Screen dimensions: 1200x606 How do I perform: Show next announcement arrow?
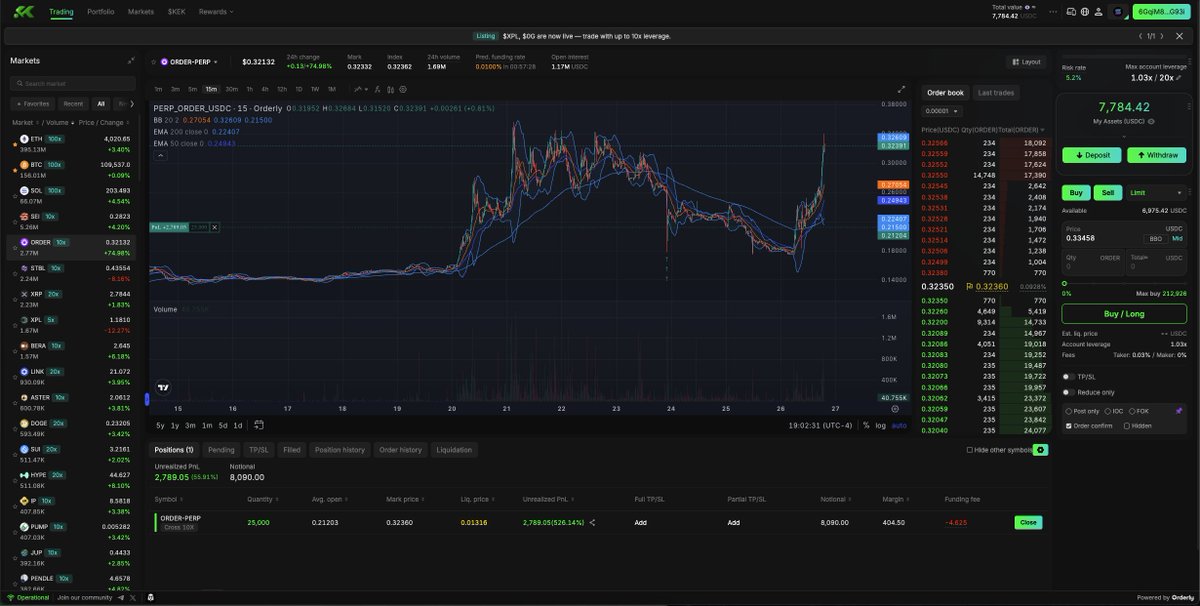(x=1162, y=36)
